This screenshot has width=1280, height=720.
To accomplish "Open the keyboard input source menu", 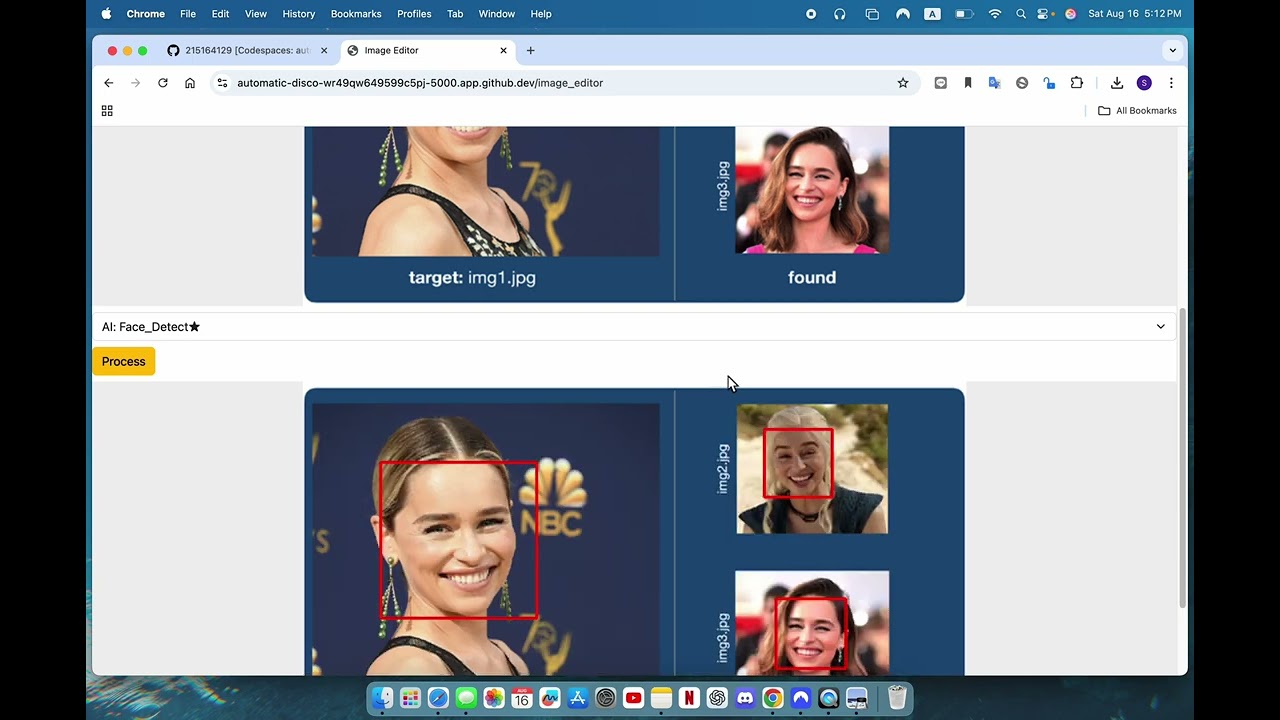I will (x=932, y=14).
